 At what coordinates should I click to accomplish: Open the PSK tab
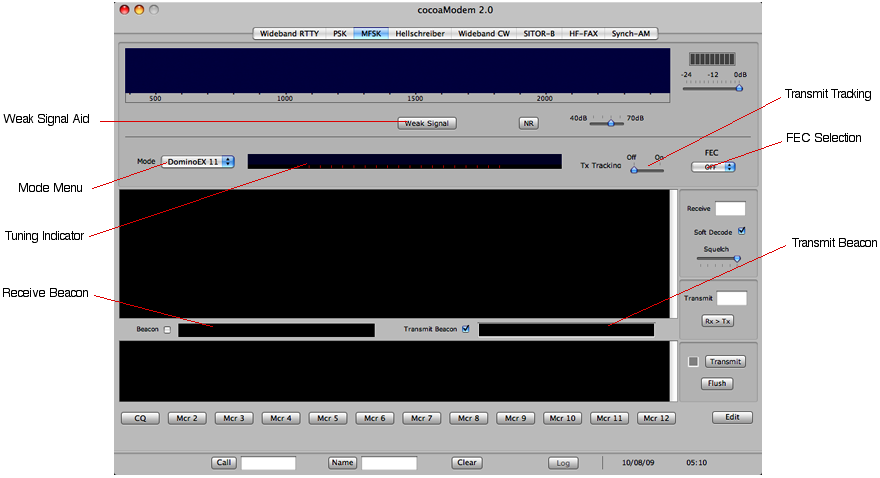[x=340, y=34]
